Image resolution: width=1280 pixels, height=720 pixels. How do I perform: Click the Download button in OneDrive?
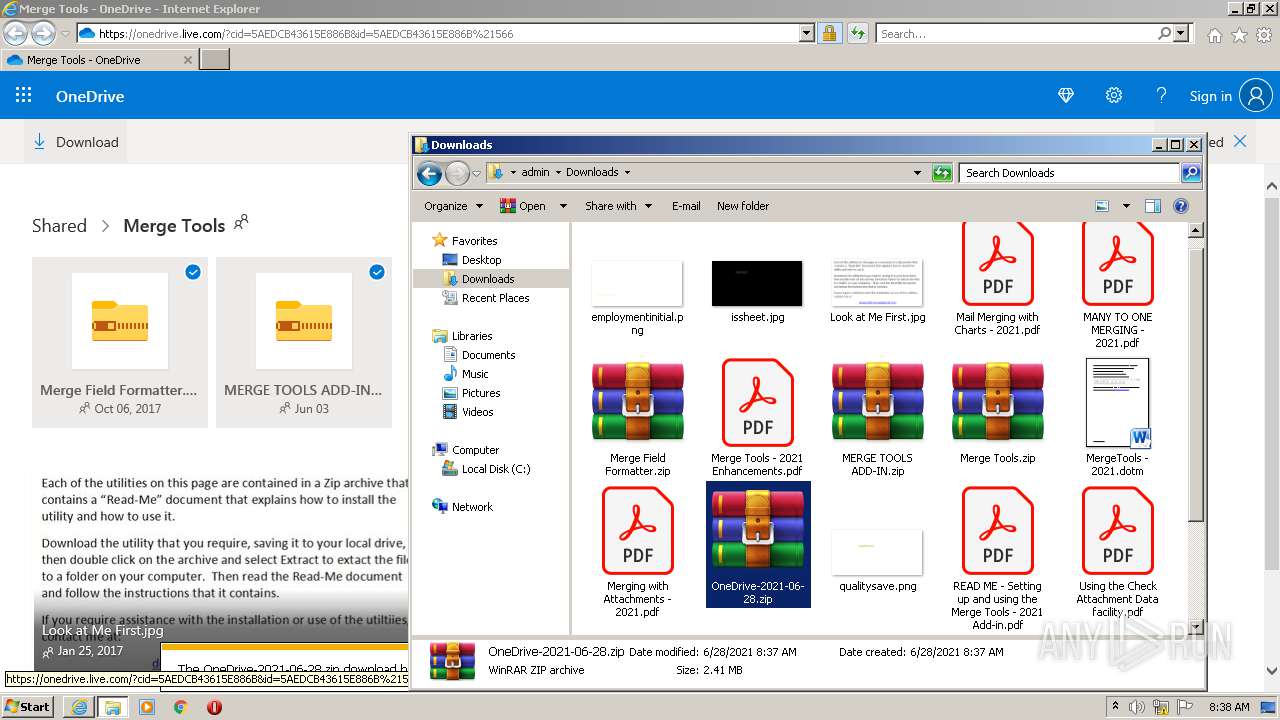tap(76, 142)
